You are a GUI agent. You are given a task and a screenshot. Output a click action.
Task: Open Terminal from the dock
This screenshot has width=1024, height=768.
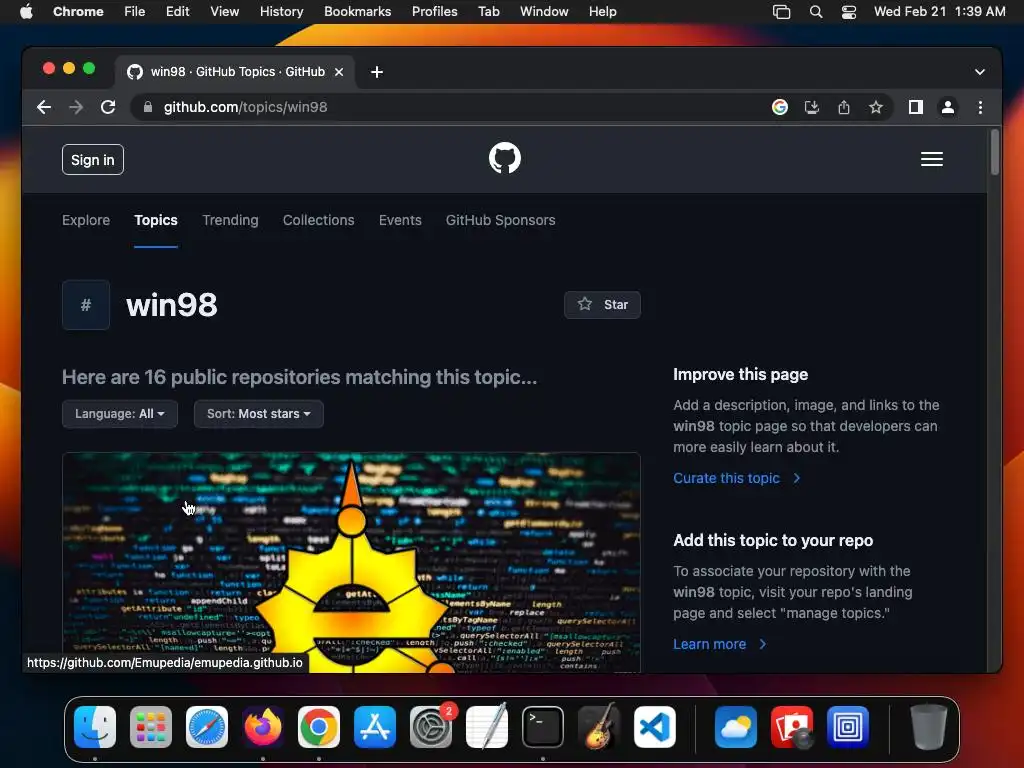(543, 727)
